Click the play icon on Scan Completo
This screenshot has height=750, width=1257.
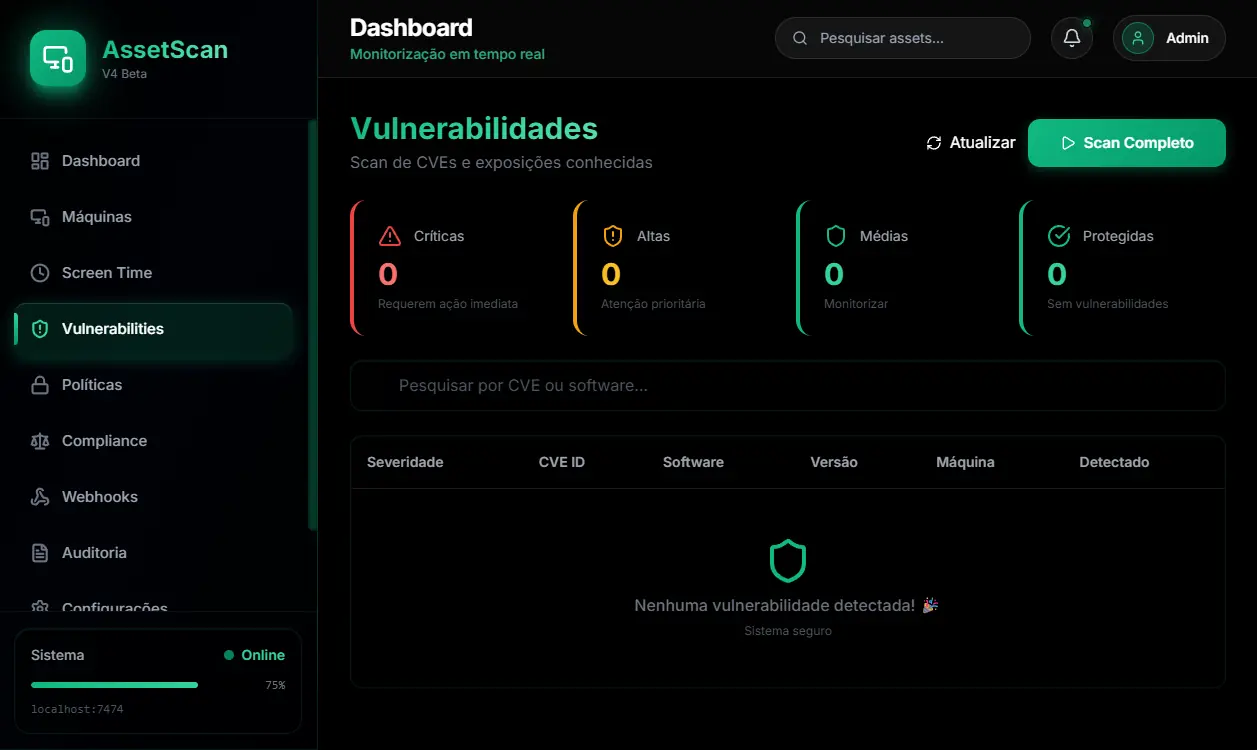point(1068,143)
